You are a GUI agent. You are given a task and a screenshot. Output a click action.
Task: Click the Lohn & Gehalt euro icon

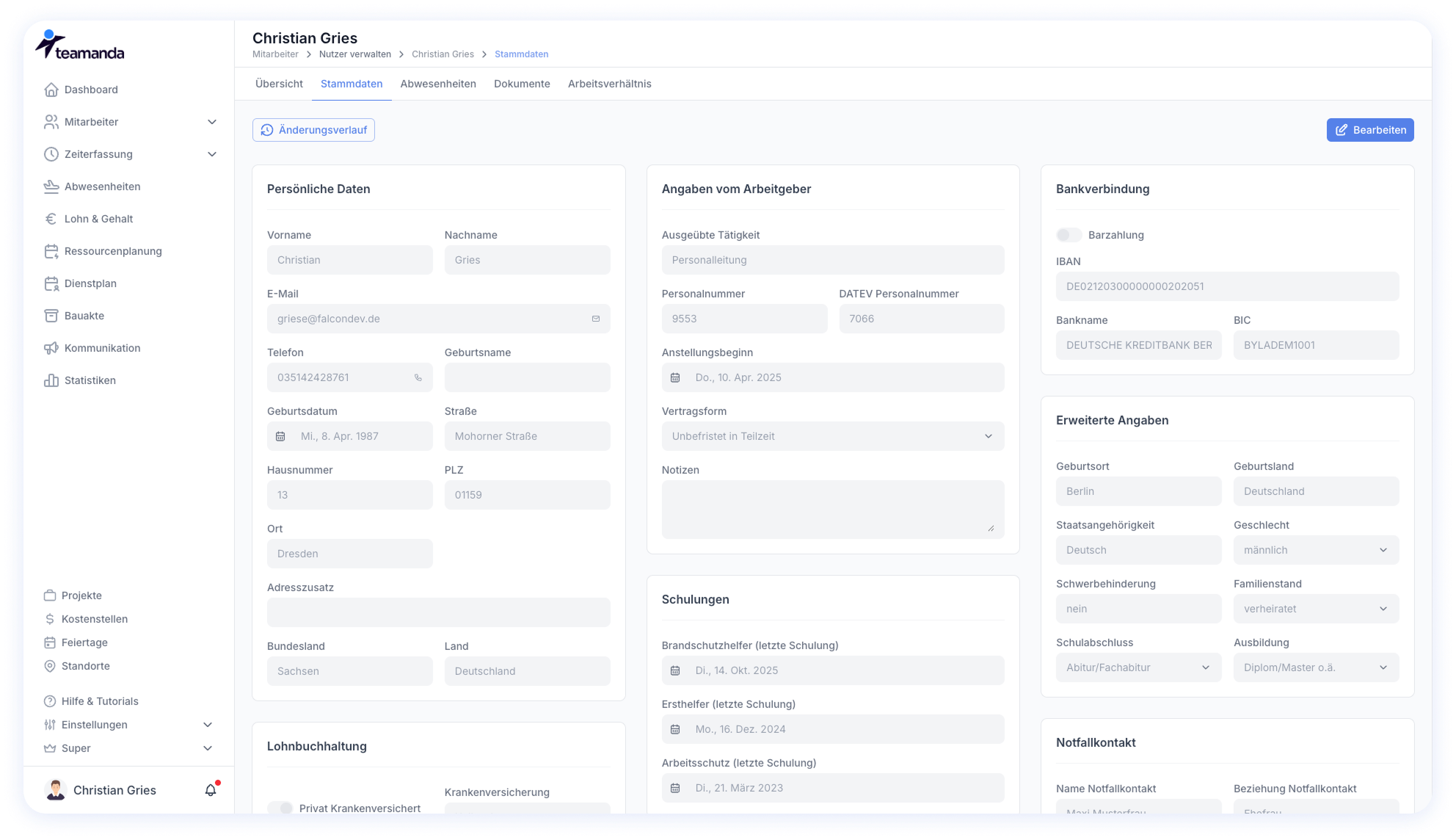click(x=51, y=219)
